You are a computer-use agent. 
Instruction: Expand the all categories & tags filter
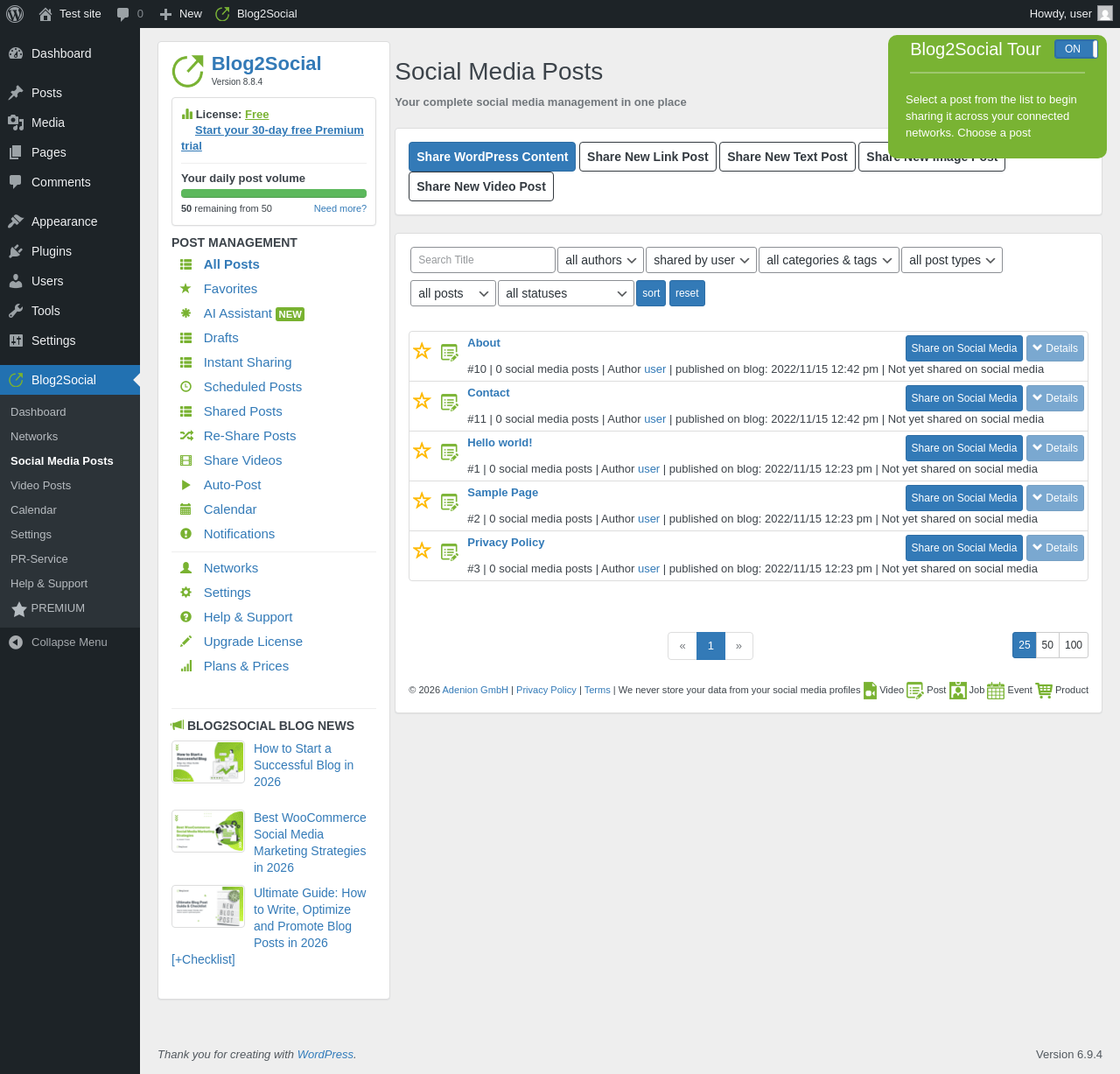pyautogui.click(x=829, y=260)
